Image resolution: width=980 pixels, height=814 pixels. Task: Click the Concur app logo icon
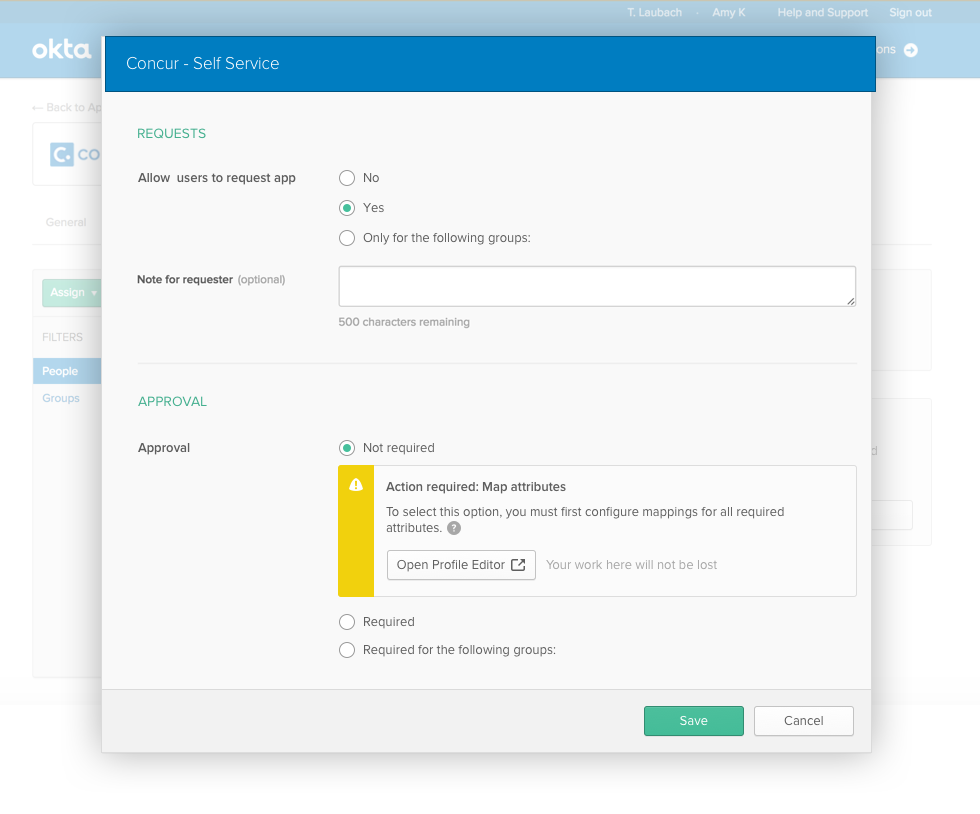tap(63, 154)
